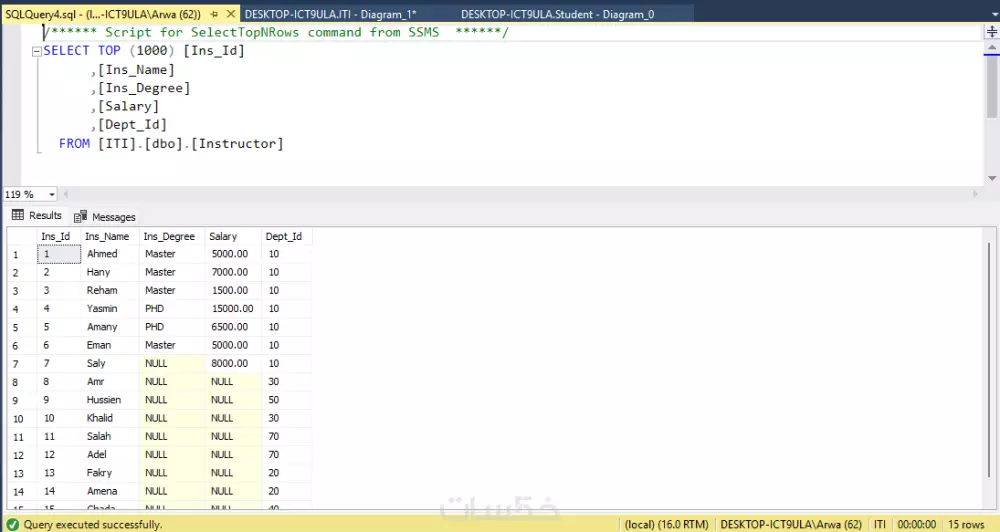Image resolution: width=1000 pixels, height=532 pixels.
Task: Click the split editor handle icon
Action: [x=992, y=31]
